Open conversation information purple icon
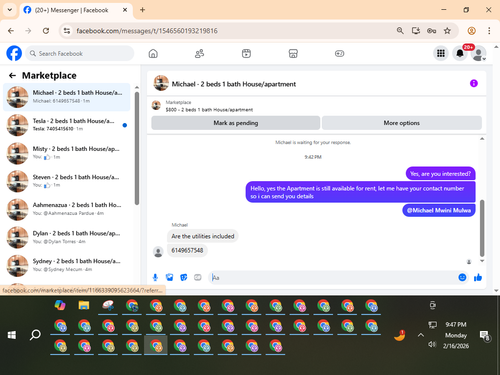This screenshot has width=500, height=375. click(474, 83)
